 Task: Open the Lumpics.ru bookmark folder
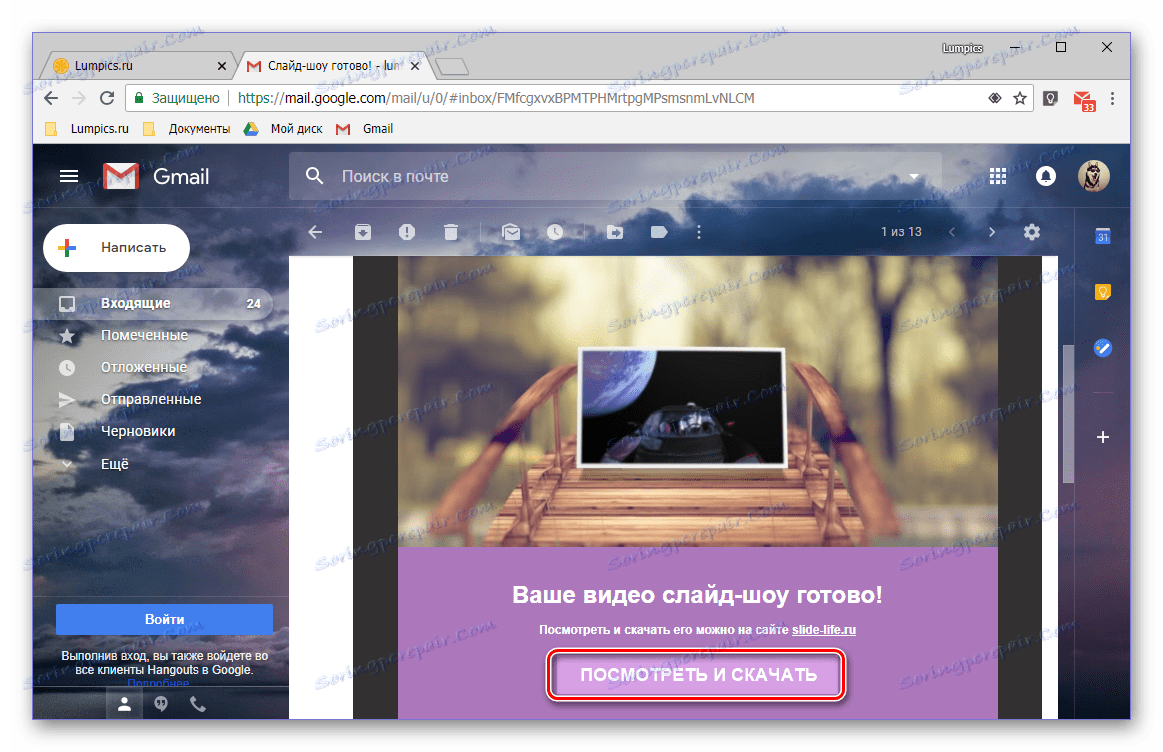pos(88,128)
